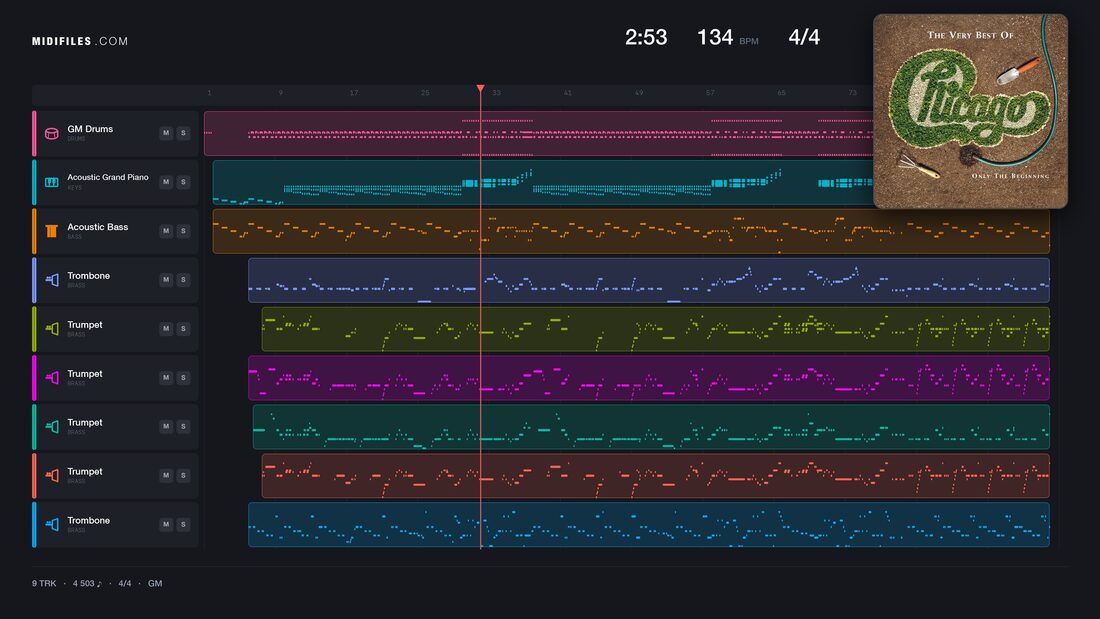1100x619 pixels.
Task: Select the GM Drums track name
Action: 90,129
